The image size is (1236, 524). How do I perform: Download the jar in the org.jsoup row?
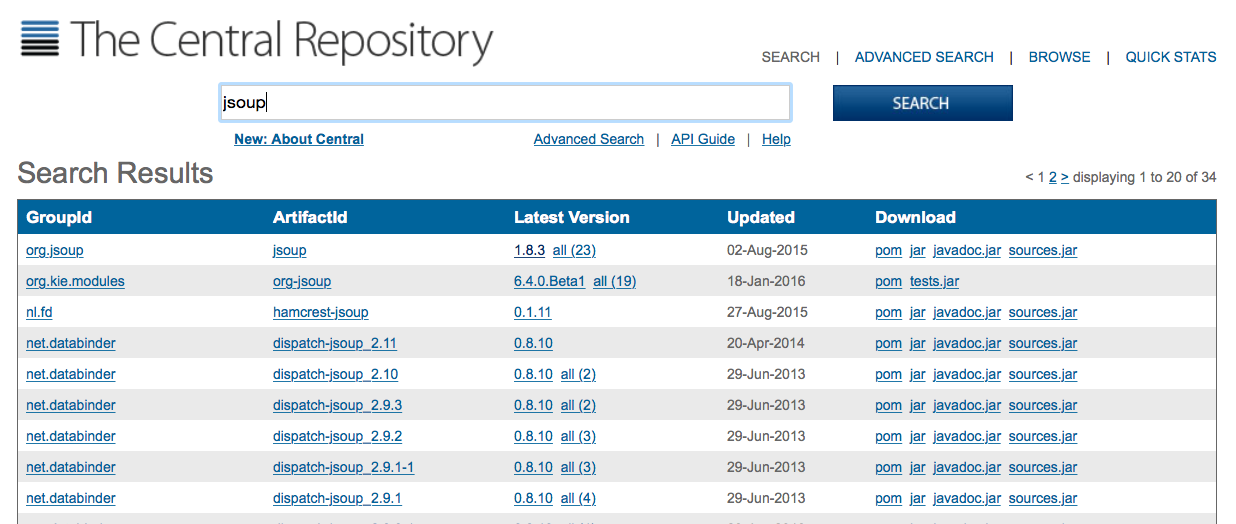(x=917, y=250)
